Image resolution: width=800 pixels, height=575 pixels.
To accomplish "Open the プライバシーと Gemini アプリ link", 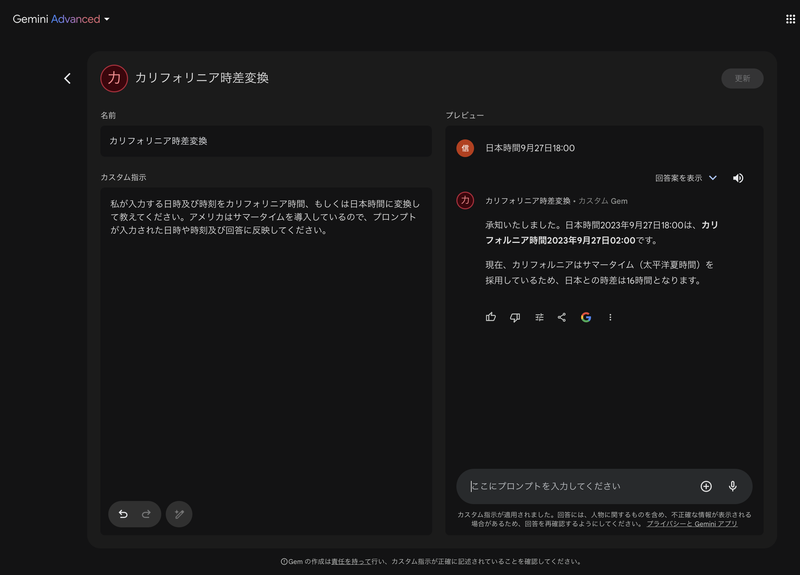I will pyautogui.click(x=692, y=524).
